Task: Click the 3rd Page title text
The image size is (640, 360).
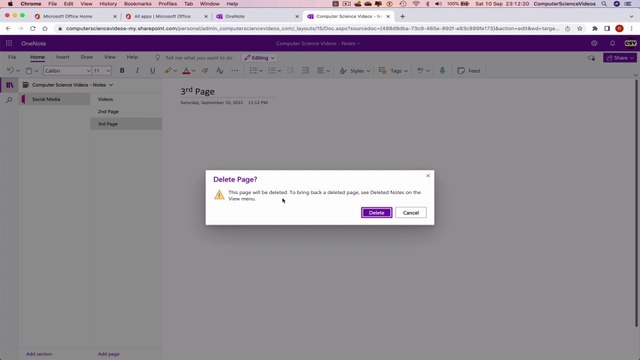Action: point(198,91)
